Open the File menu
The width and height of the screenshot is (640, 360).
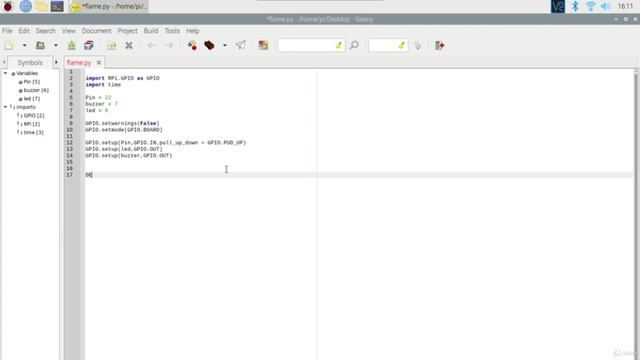pyautogui.click(x=7, y=31)
